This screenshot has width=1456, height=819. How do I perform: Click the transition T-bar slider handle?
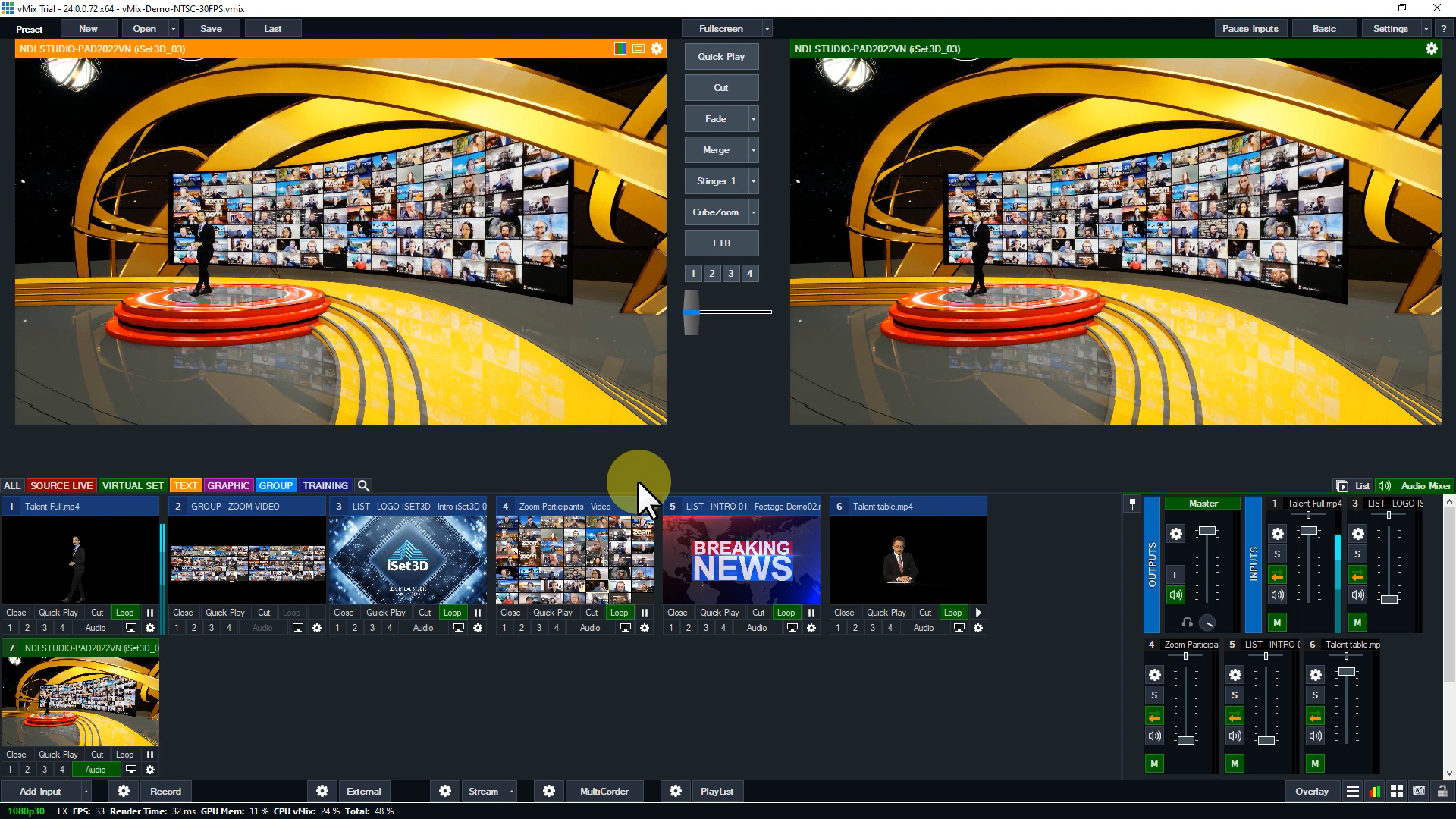[691, 312]
